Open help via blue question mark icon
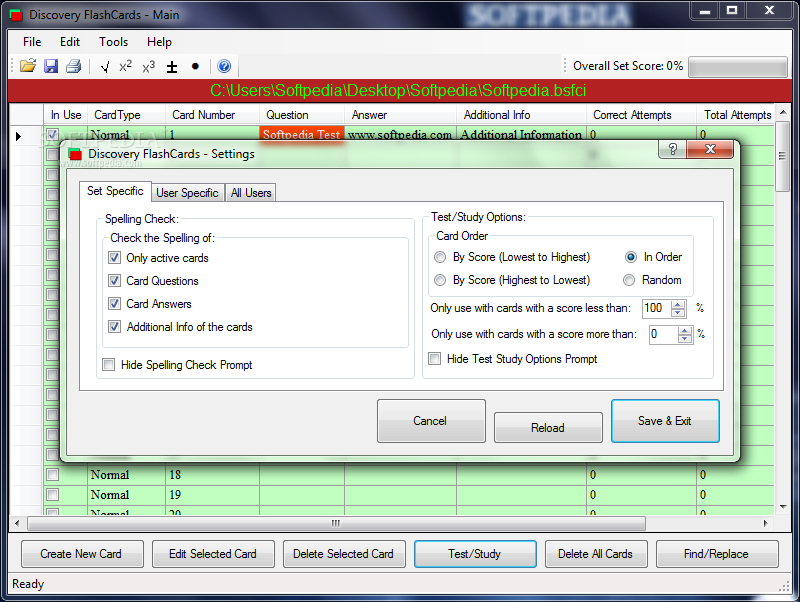Image resolution: width=800 pixels, height=602 pixels. (x=224, y=66)
